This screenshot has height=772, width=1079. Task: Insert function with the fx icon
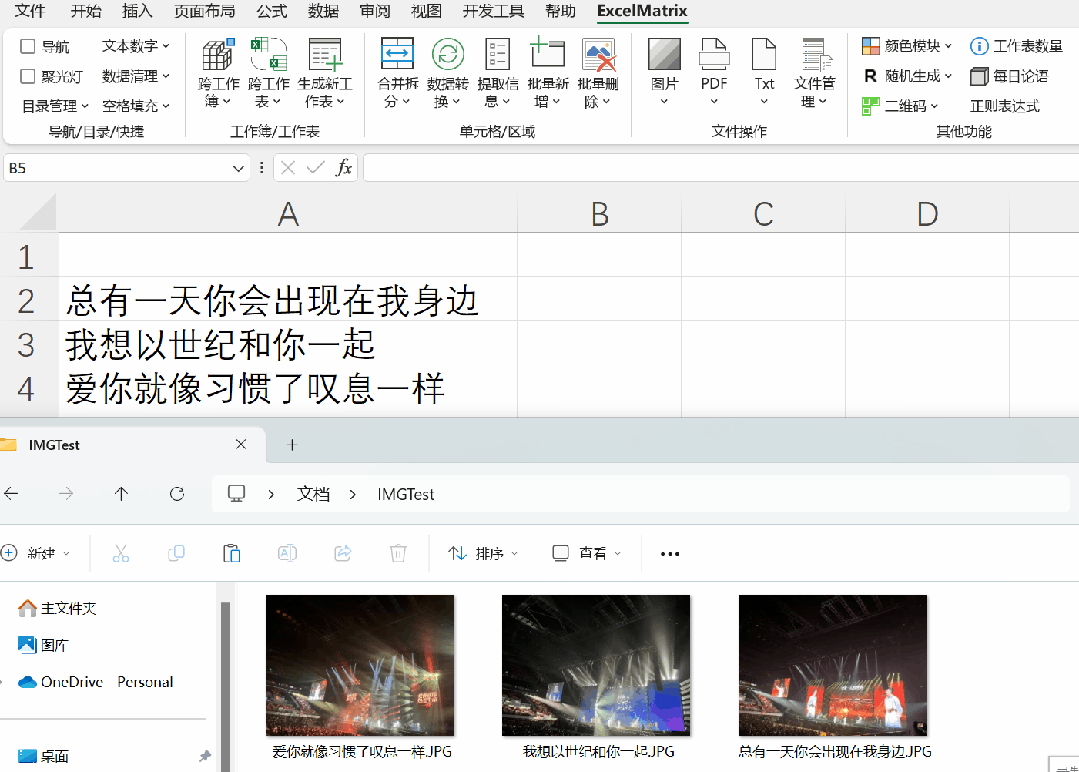tap(343, 167)
